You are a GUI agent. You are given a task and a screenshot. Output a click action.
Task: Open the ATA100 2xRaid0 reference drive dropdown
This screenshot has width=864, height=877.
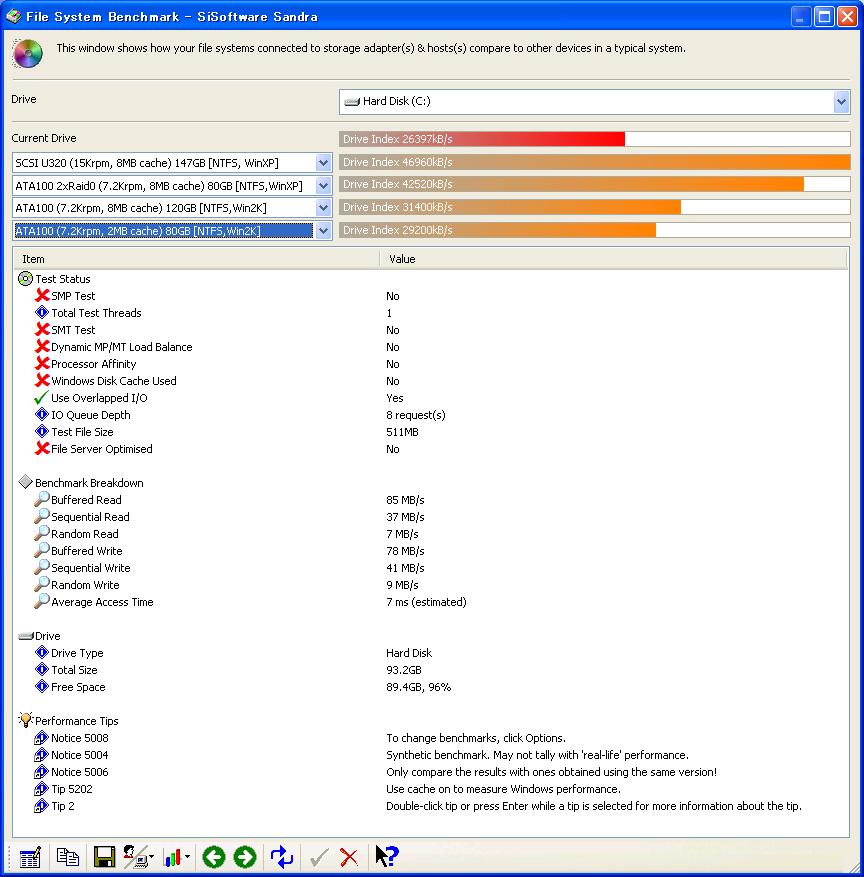pyautogui.click(x=323, y=186)
